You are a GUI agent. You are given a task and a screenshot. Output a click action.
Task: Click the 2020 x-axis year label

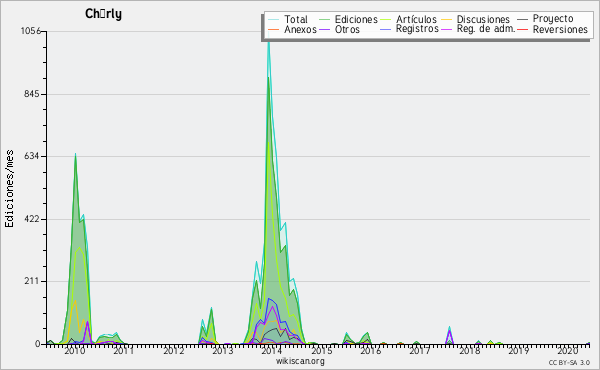pos(568,350)
